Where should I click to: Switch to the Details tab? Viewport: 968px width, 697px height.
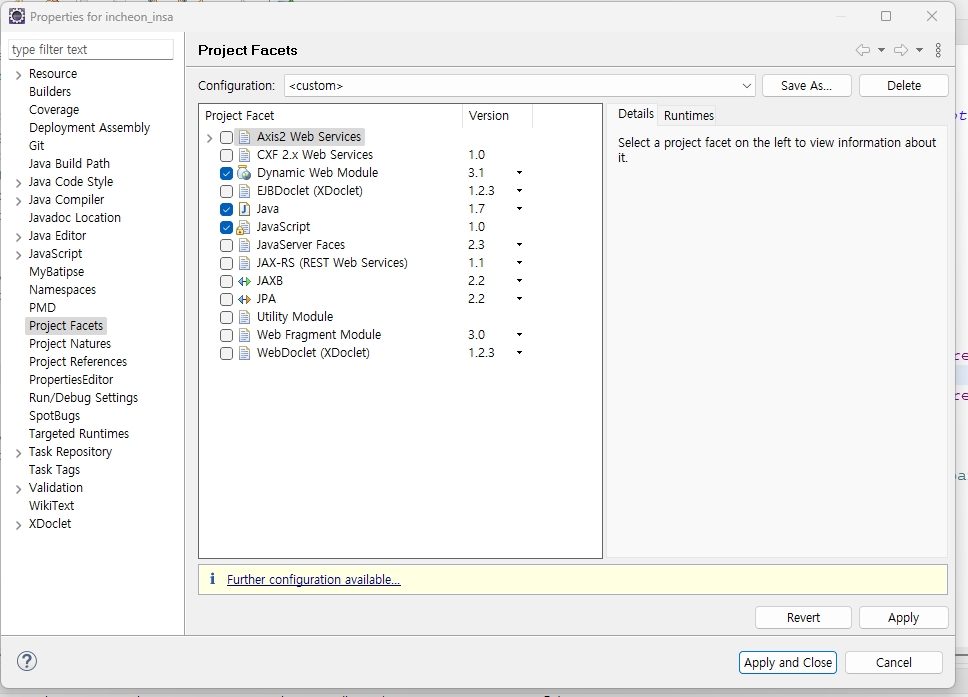click(x=635, y=114)
